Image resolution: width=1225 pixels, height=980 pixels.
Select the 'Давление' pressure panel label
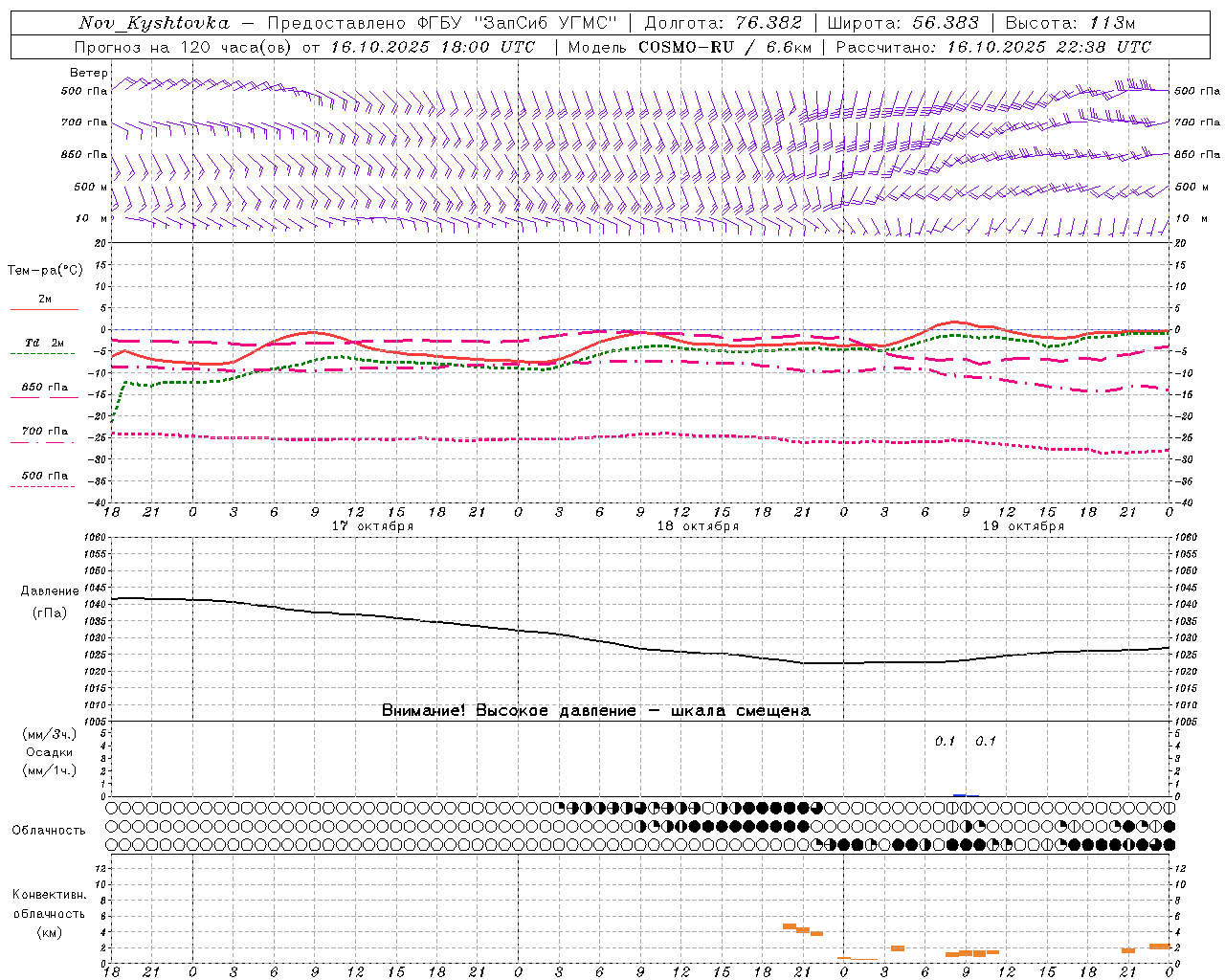click(x=50, y=591)
